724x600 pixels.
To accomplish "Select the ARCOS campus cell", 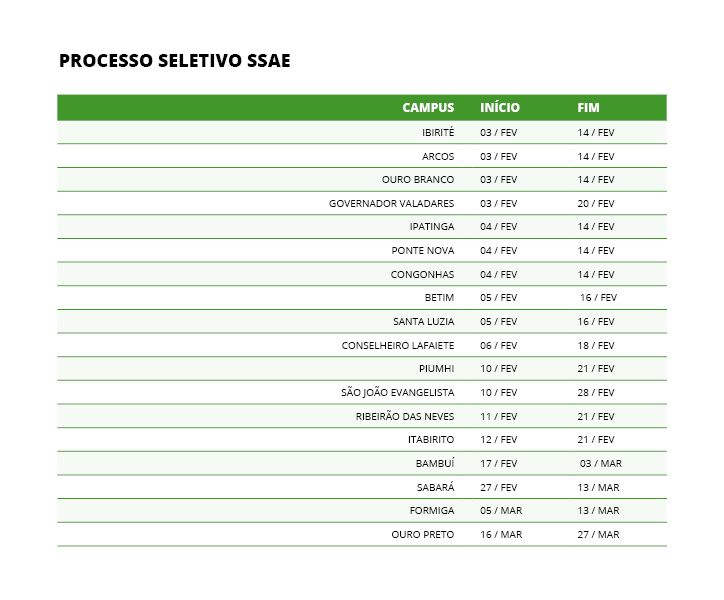I will (x=438, y=156).
